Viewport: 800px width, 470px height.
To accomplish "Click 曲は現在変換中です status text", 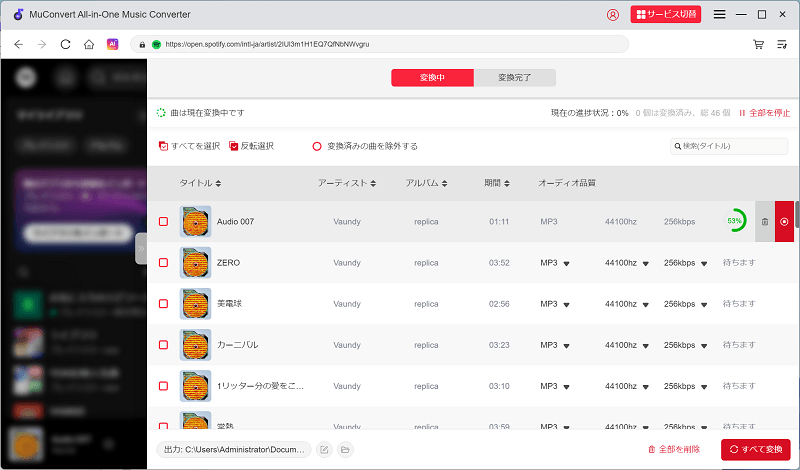I will pyautogui.click(x=207, y=113).
